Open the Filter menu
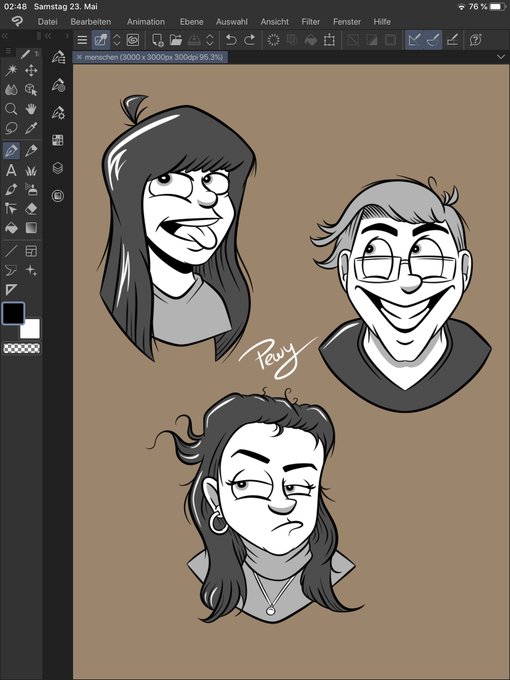The image size is (510, 680). pos(311,22)
